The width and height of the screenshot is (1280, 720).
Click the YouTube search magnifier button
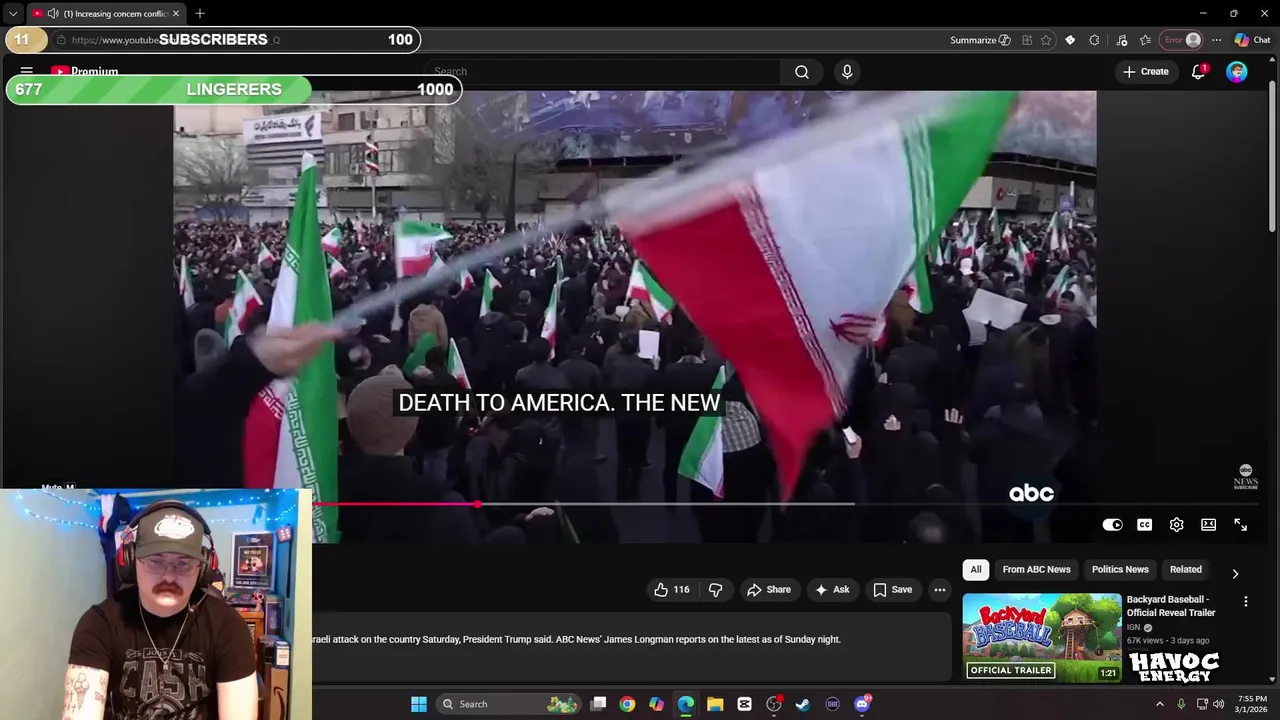801,72
